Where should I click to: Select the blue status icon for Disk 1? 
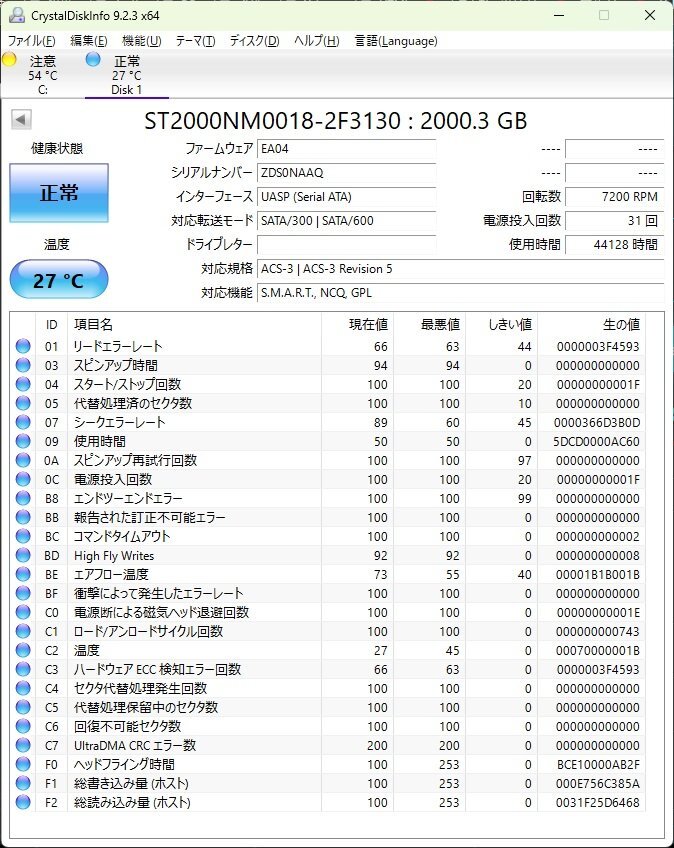pyautogui.click(x=93, y=59)
